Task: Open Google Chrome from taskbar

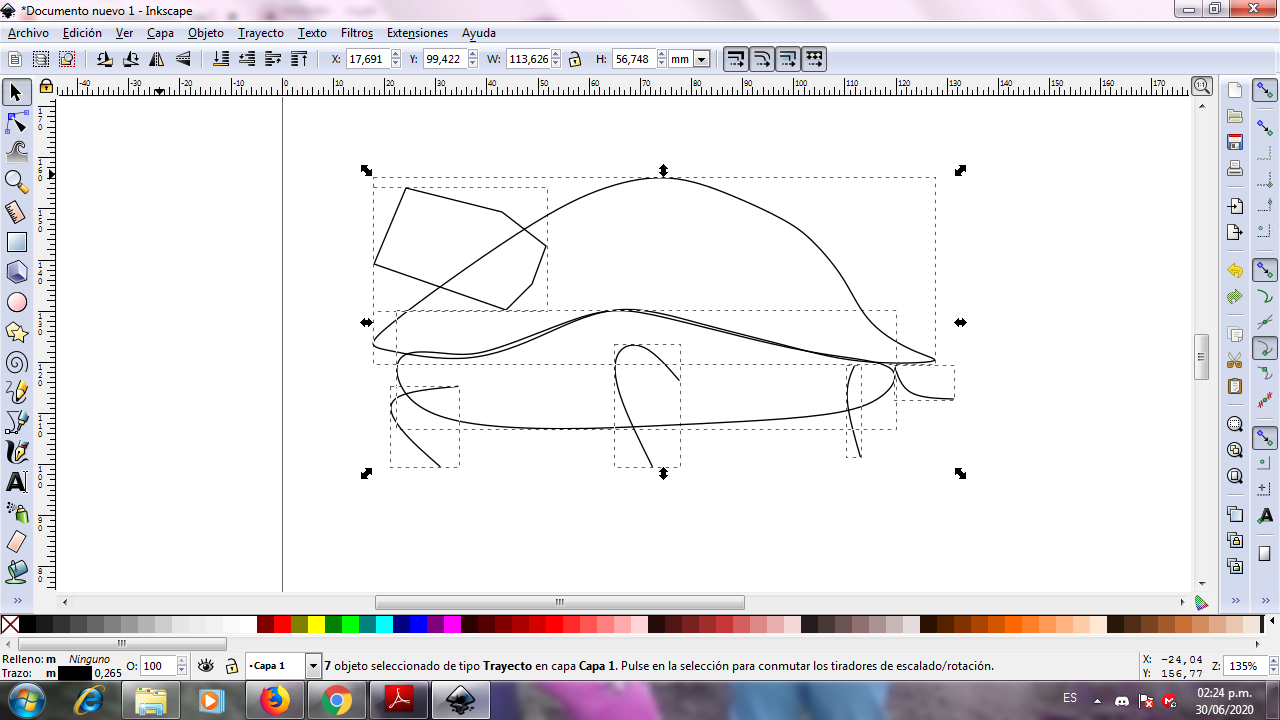Action: pos(336,700)
